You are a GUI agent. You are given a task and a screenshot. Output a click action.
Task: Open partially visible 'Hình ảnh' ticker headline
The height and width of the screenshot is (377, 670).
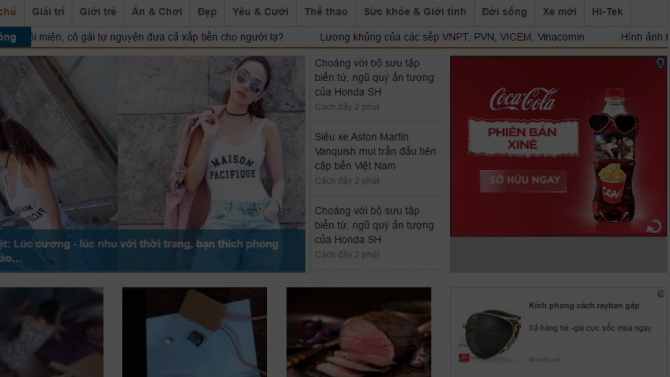point(645,37)
